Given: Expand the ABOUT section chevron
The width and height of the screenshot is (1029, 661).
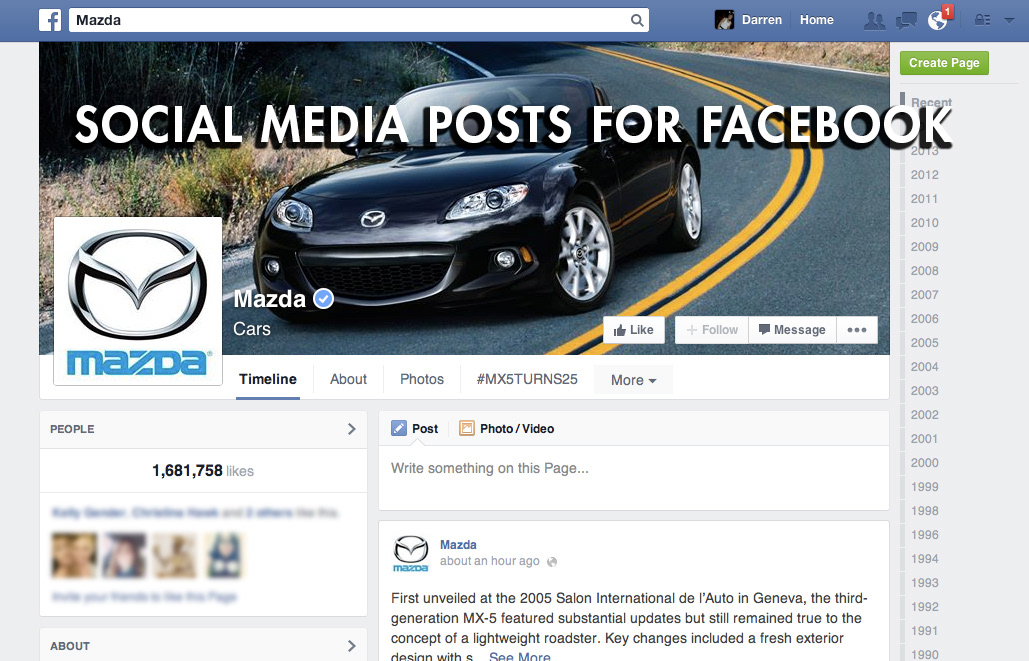Looking at the screenshot, I should click(x=352, y=646).
